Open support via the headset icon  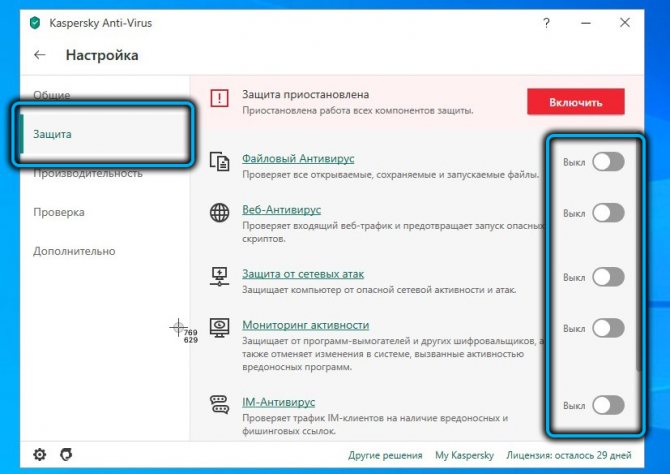coord(66,454)
